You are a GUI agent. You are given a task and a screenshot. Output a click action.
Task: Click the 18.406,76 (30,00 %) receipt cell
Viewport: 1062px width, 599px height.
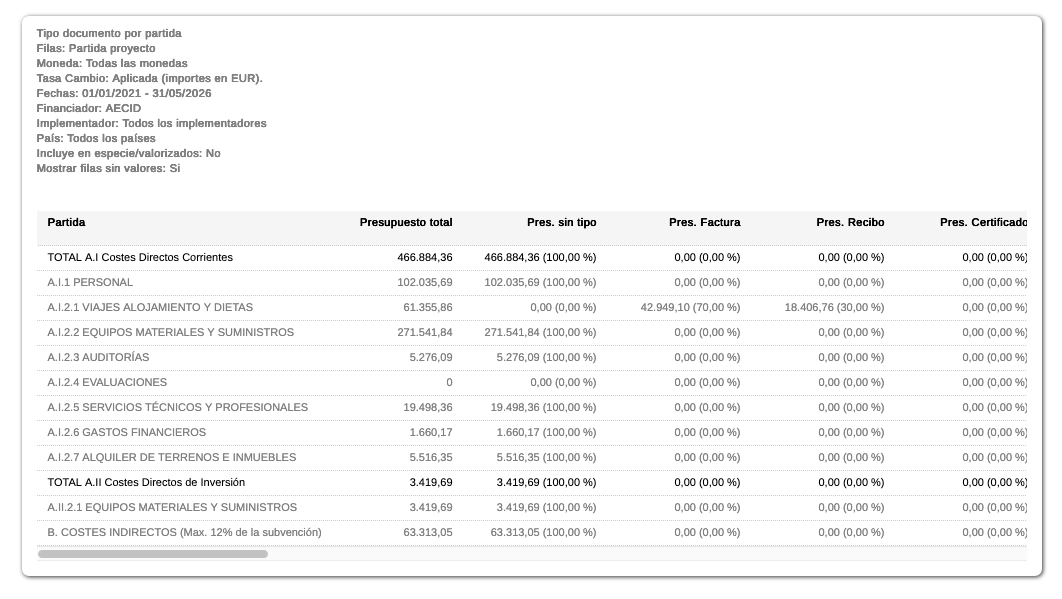pos(834,307)
